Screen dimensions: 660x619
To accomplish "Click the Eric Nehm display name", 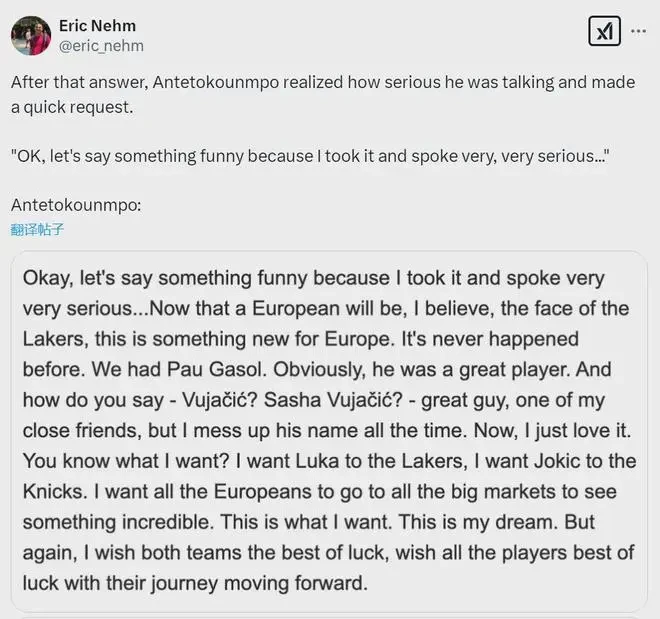I will (97, 26).
